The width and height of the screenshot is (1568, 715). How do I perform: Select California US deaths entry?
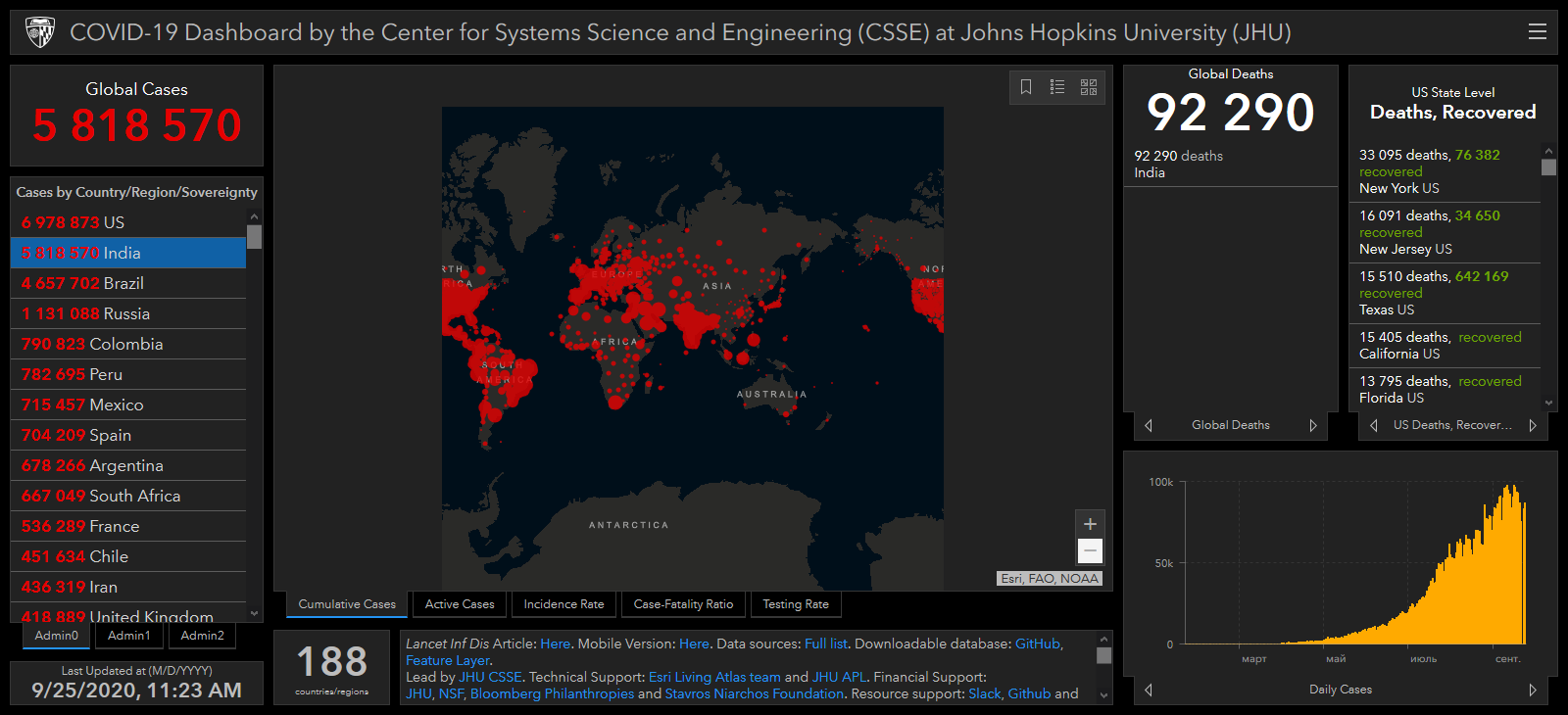click(x=1445, y=345)
